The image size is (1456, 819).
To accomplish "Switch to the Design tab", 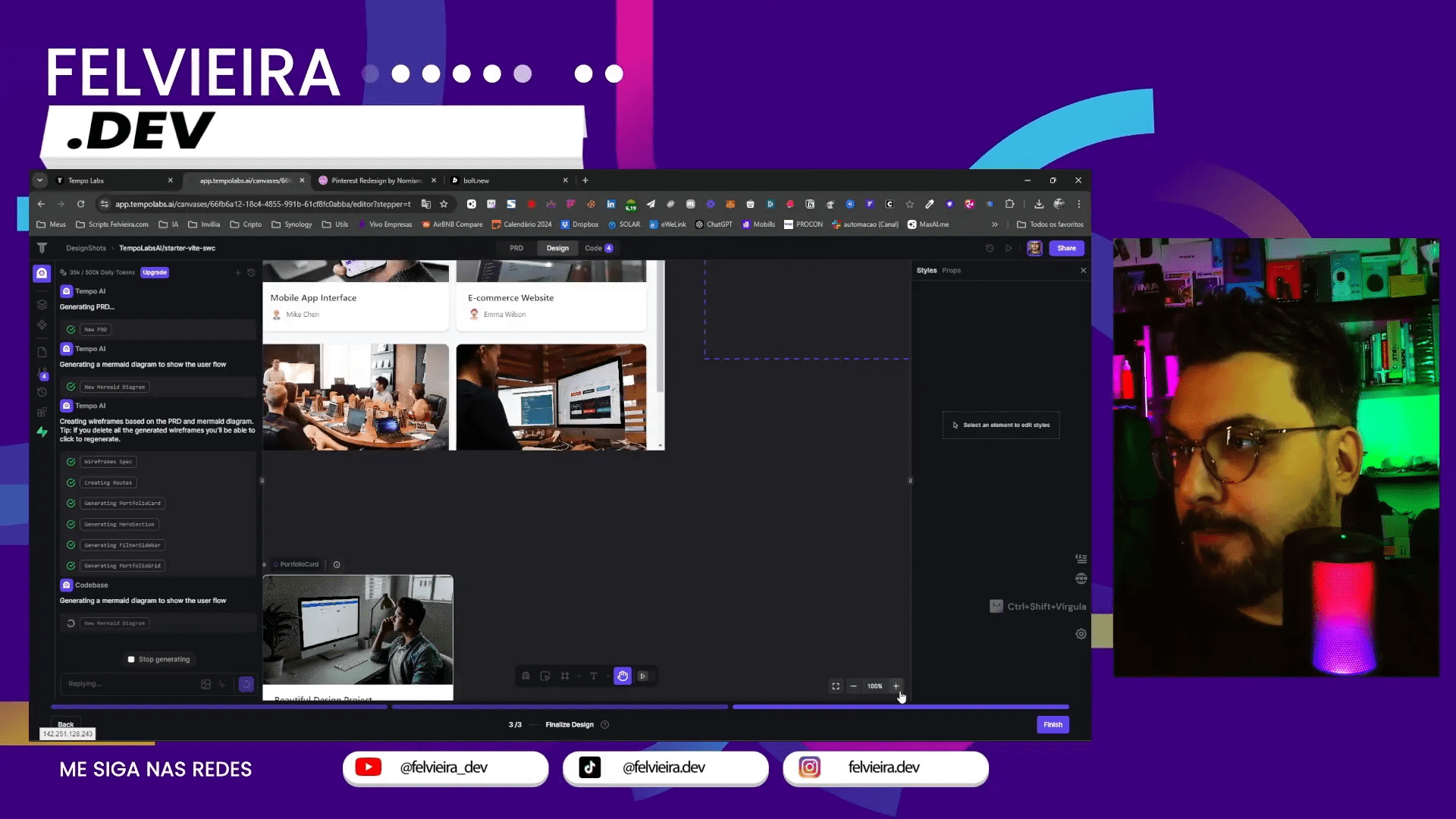I will coord(557,248).
